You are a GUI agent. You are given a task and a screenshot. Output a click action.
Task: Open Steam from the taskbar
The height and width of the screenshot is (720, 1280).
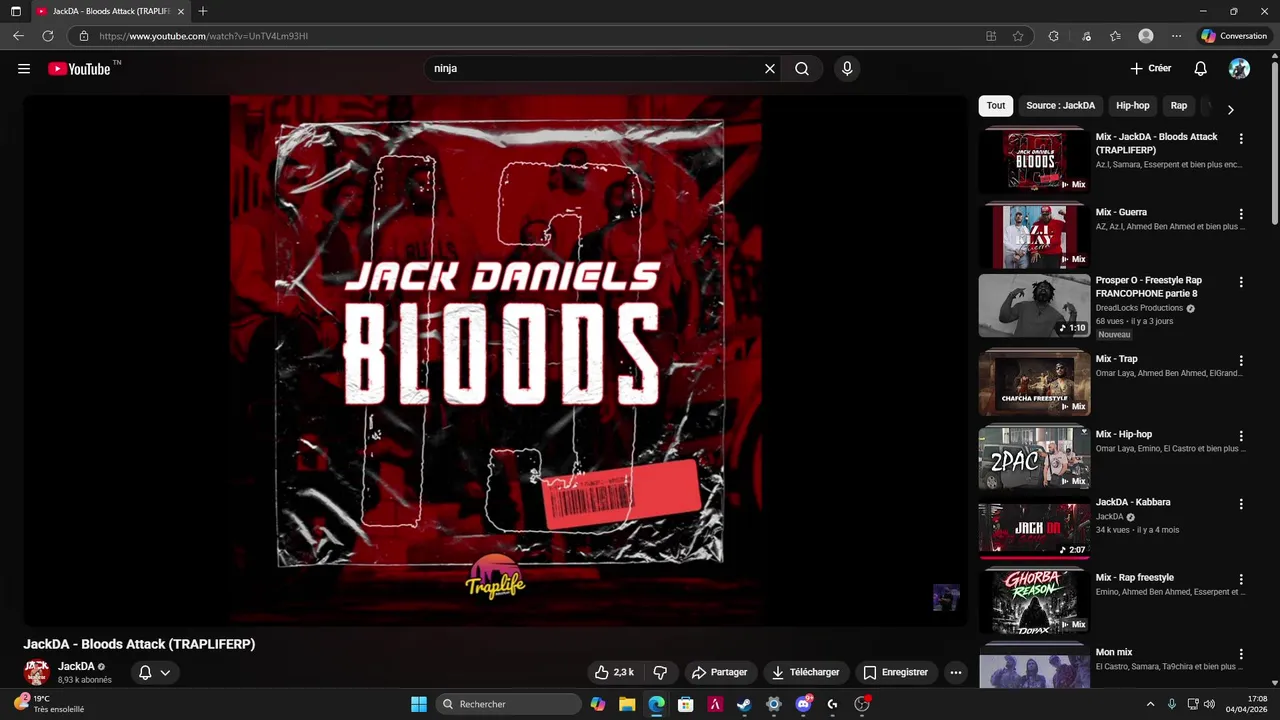pyautogui.click(x=744, y=704)
